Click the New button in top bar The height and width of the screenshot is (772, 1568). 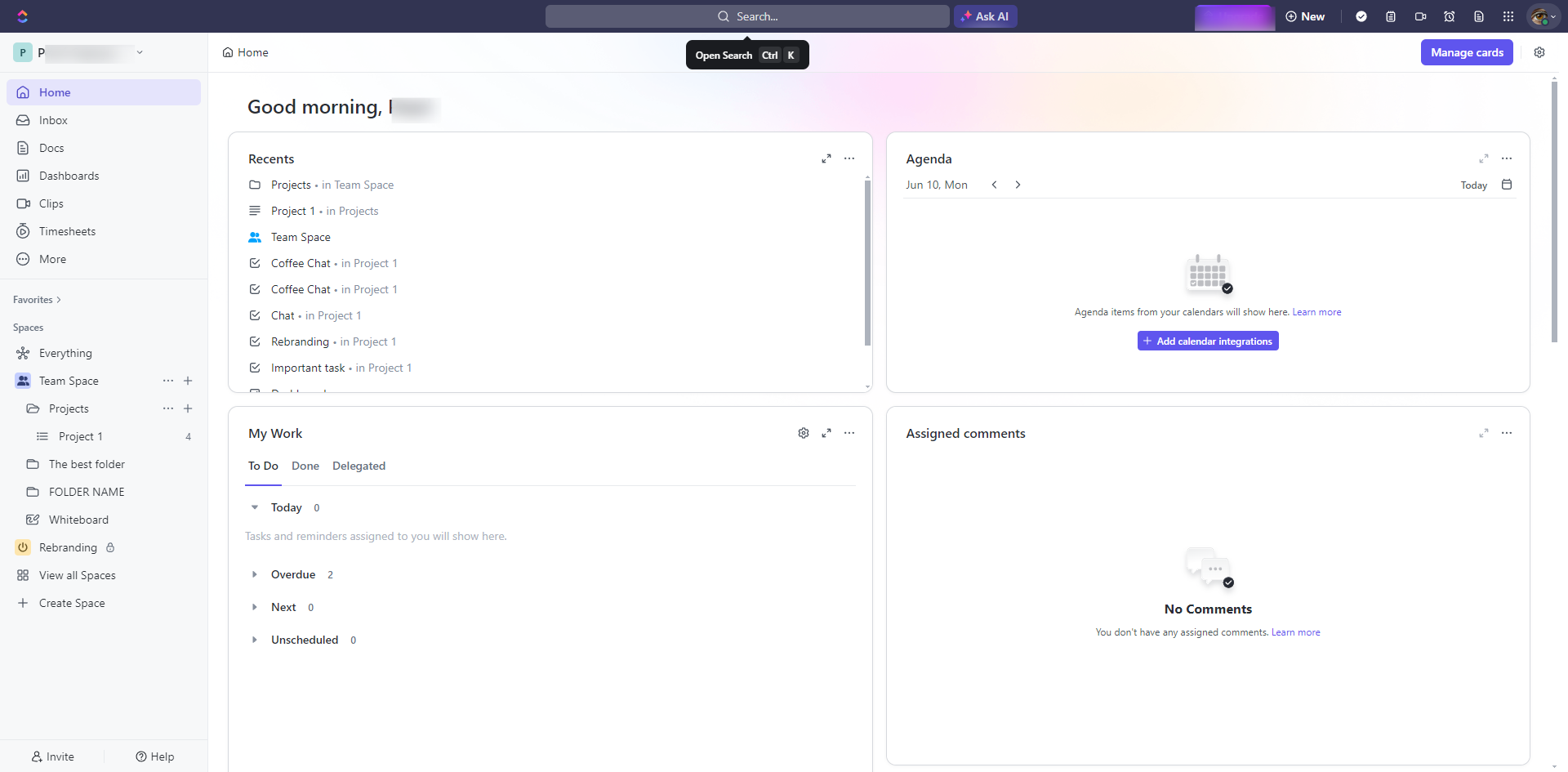click(x=1305, y=16)
